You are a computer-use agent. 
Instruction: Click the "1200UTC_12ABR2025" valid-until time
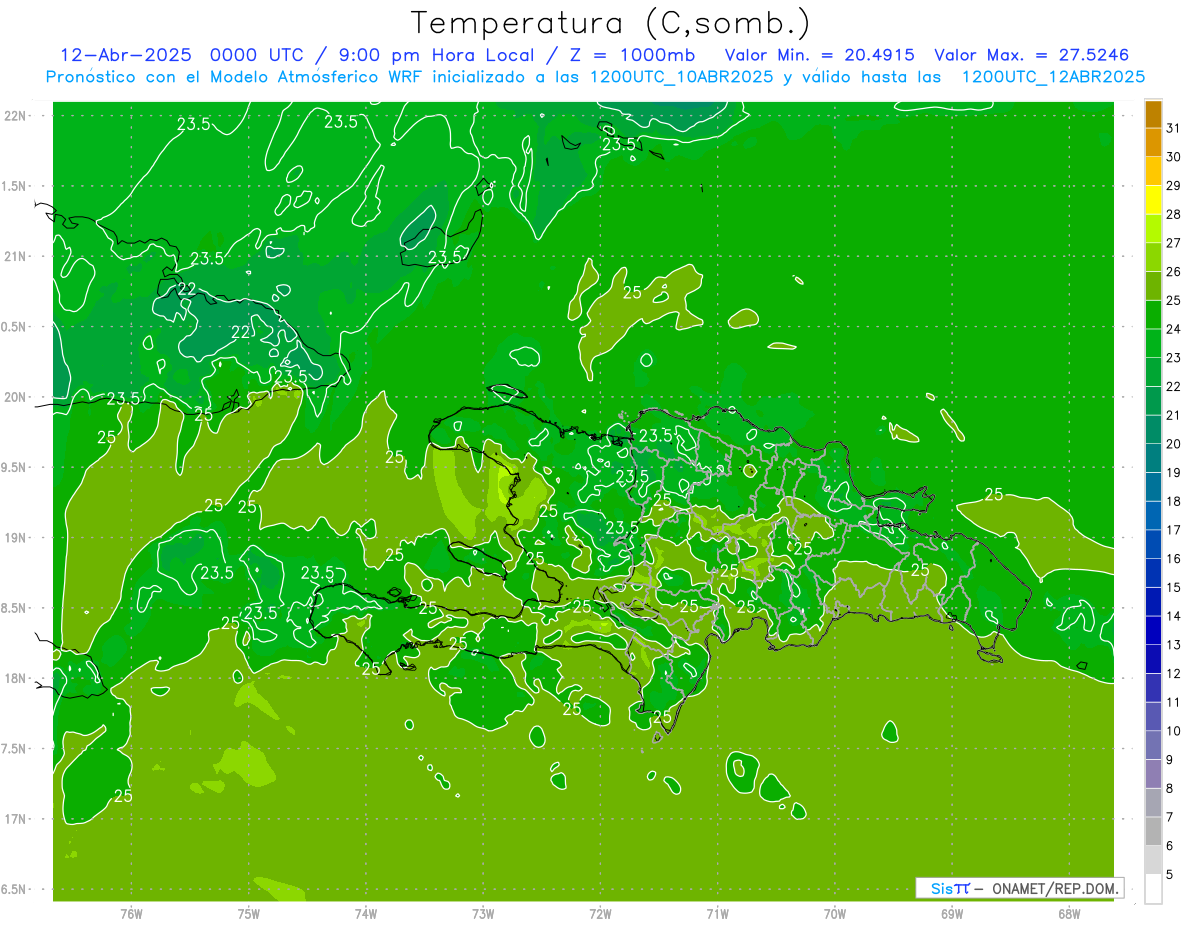tap(1052, 77)
